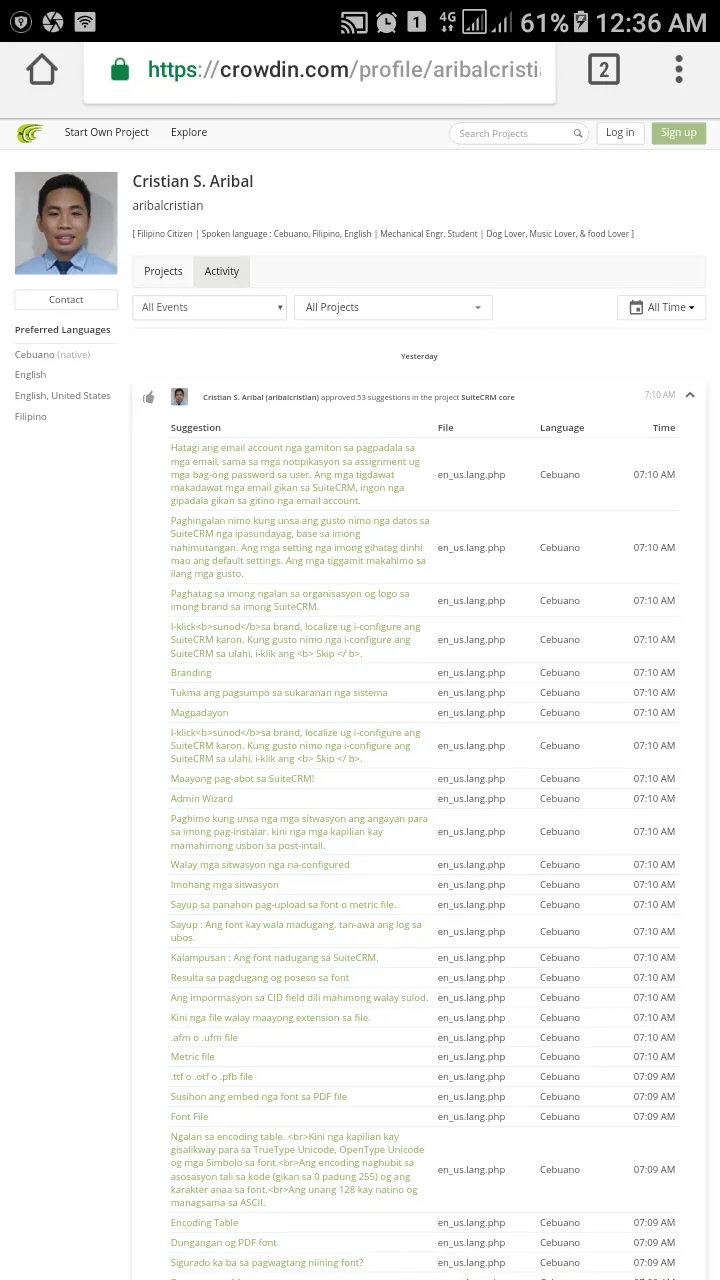Open the Branding suggestion link
This screenshot has height=1280, width=720.
[x=191, y=672]
